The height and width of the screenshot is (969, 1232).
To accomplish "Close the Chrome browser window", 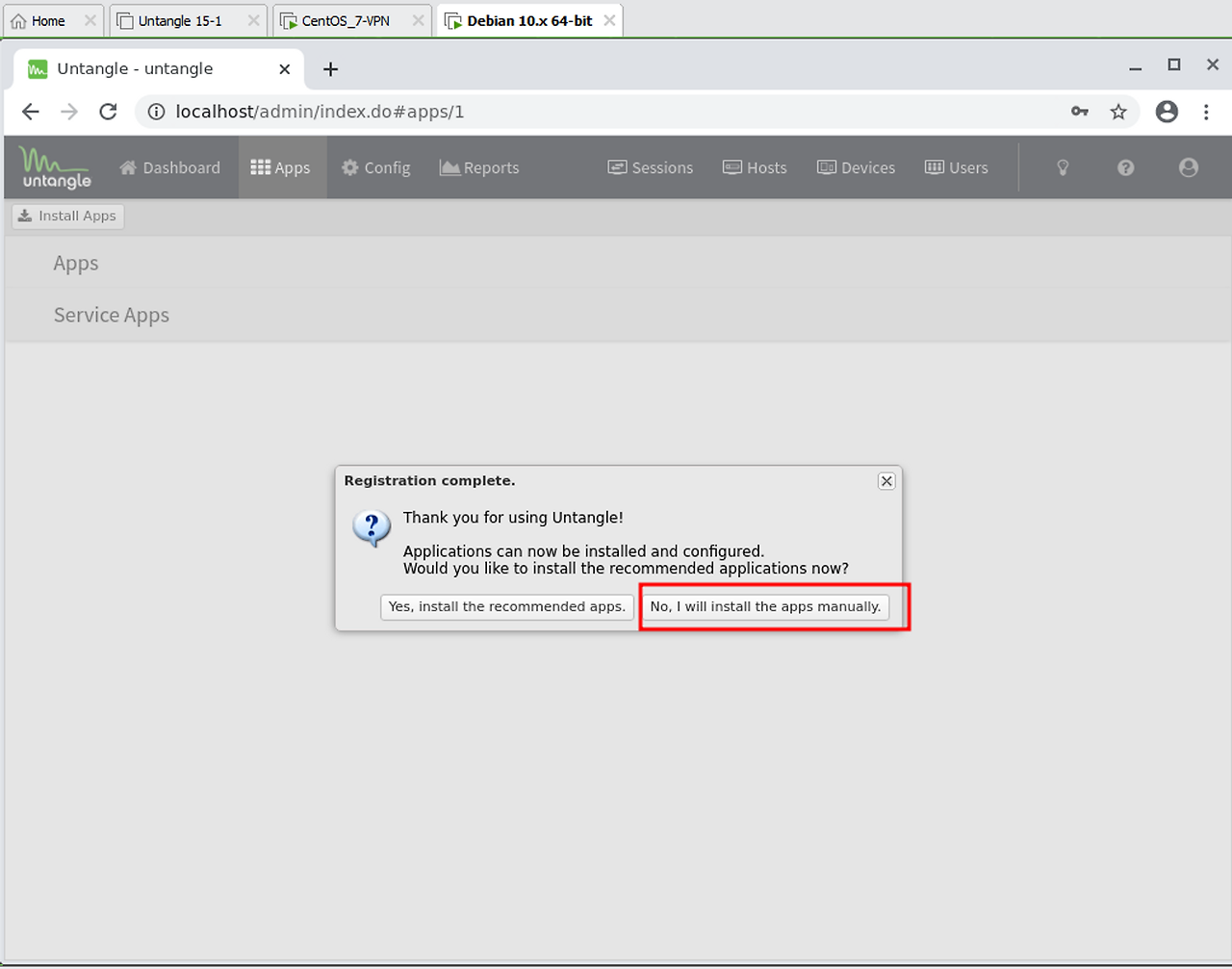I will tap(1213, 64).
